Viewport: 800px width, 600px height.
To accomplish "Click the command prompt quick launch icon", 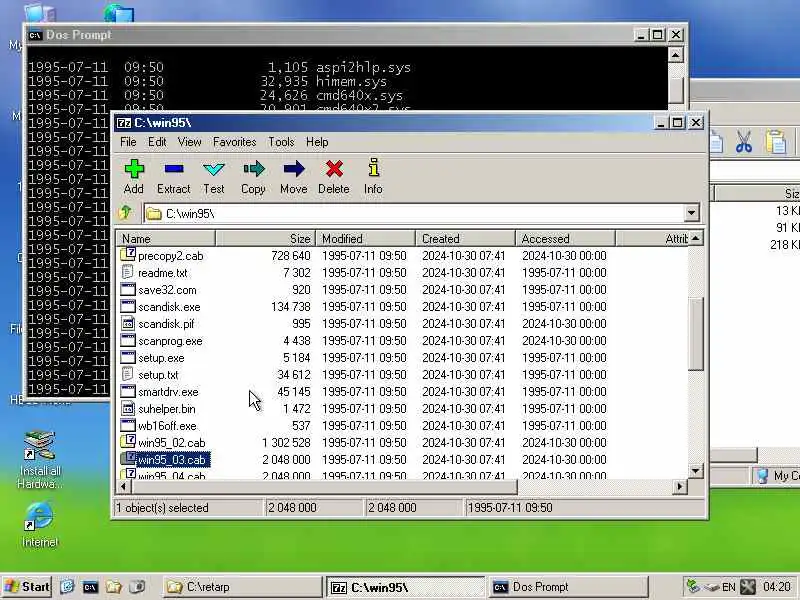I will click(x=90, y=587).
